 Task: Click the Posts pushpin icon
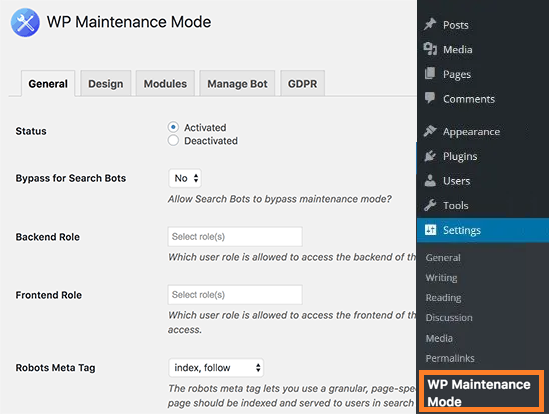[430, 24]
